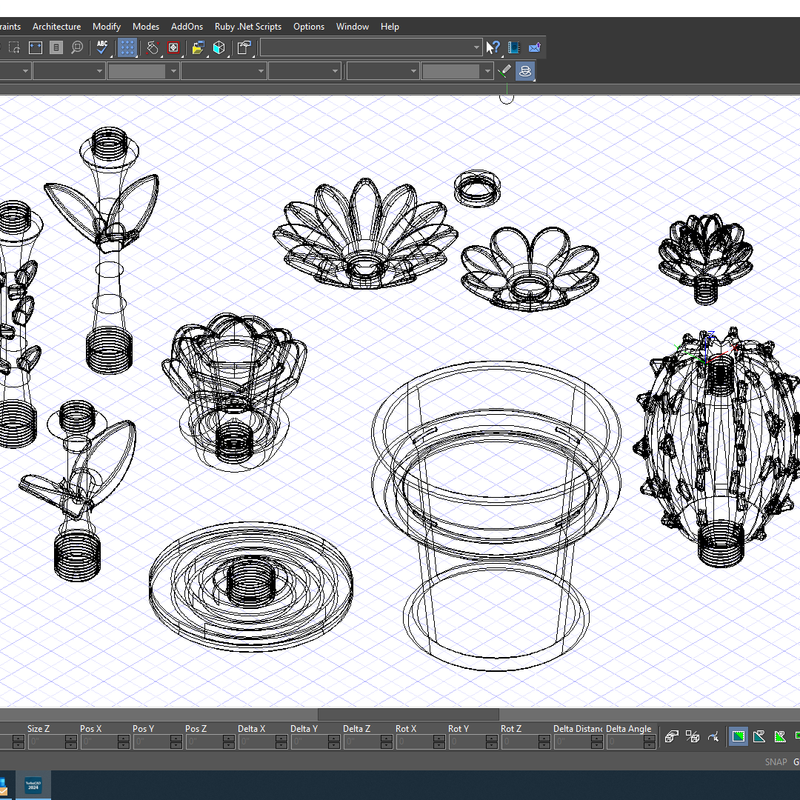Expand the fifth property dropdown

335,71
